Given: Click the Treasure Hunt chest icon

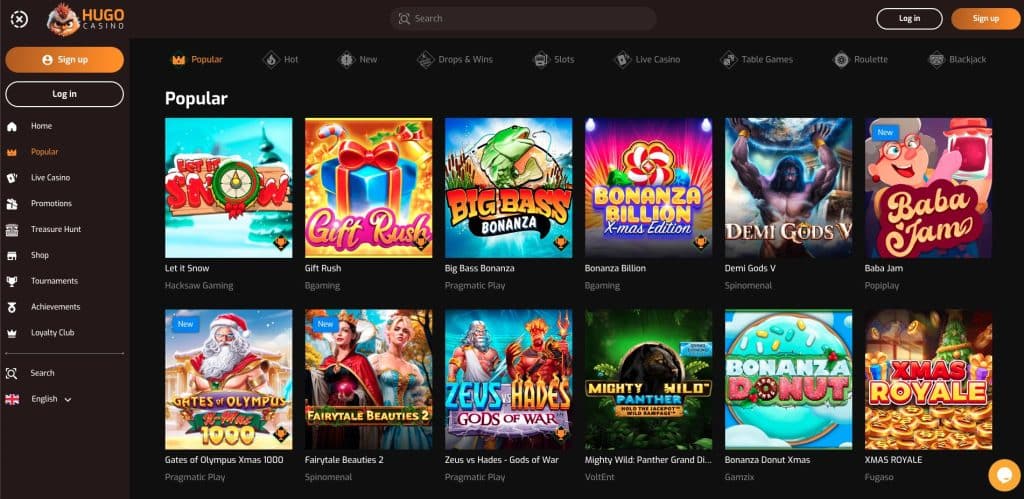Looking at the screenshot, I should pyautogui.click(x=12, y=229).
